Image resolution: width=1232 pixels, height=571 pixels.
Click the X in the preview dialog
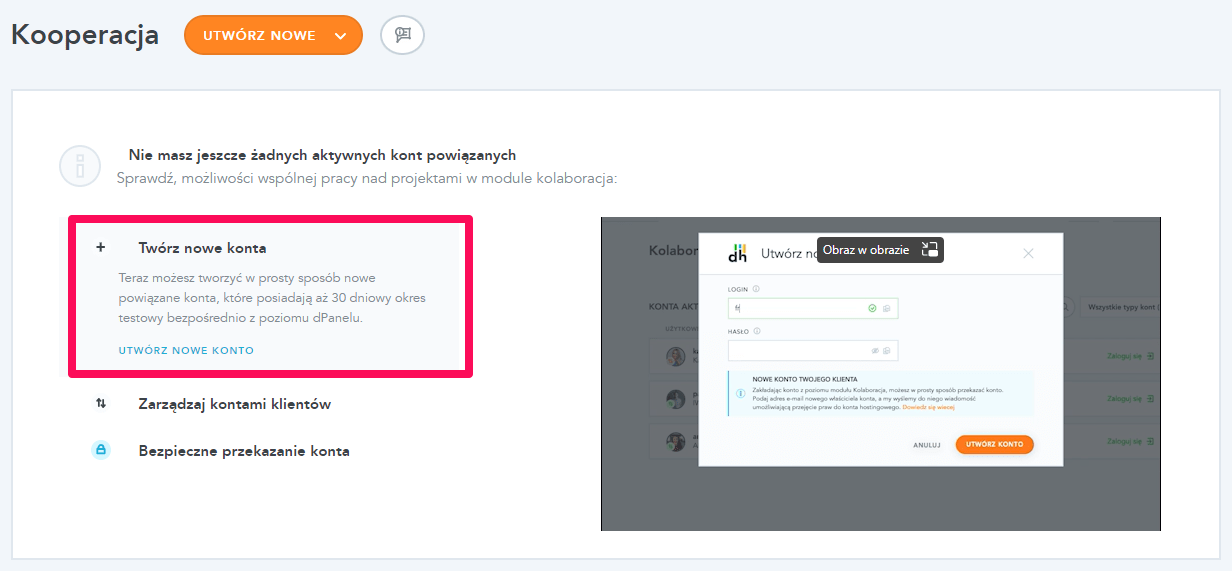1028,254
